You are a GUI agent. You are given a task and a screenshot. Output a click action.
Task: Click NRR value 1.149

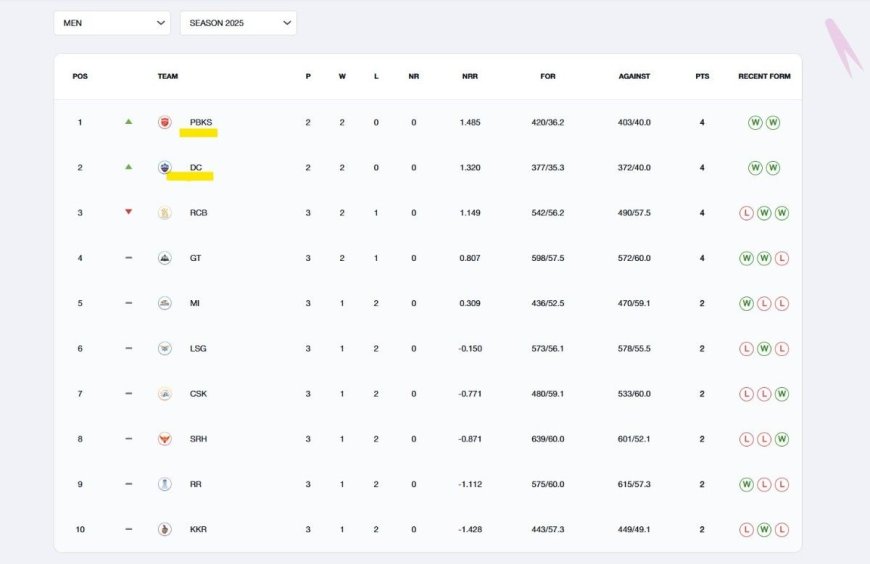(x=470, y=213)
